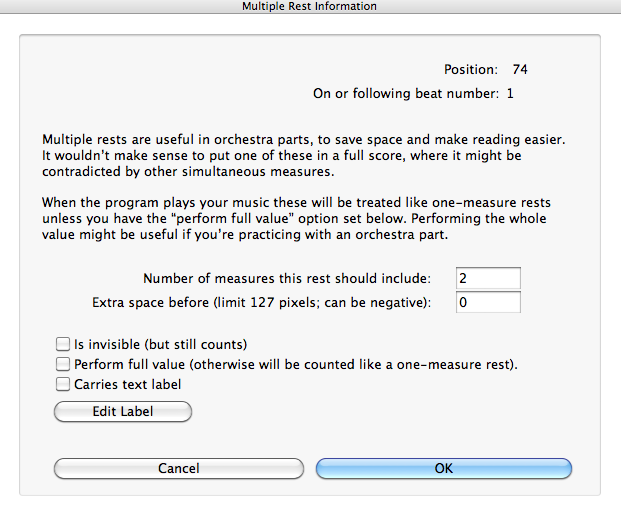Image resolution: width=621 pixels, height=516 pixels.
Task: Click 'On or following beat number' label
Action: [x=406, y=94]
